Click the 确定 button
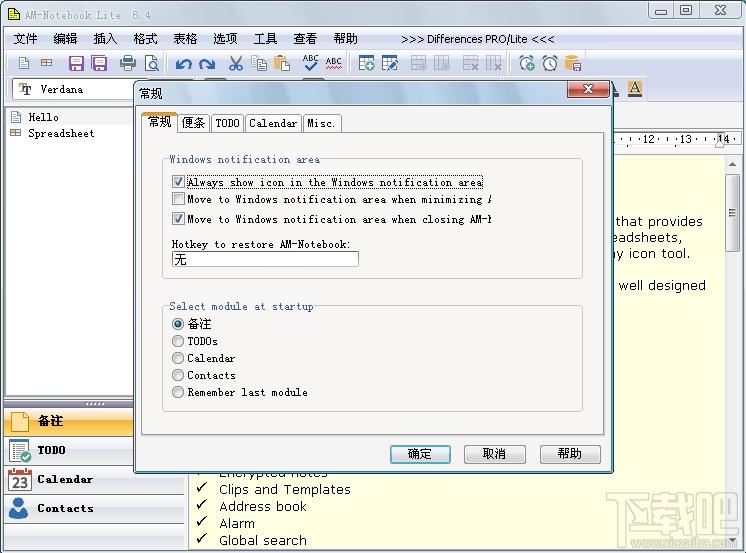746x553 pixels. [420, 454]
